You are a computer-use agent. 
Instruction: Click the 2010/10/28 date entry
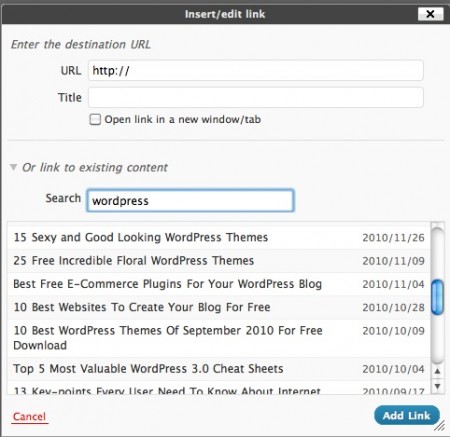(x=393, y=307)
